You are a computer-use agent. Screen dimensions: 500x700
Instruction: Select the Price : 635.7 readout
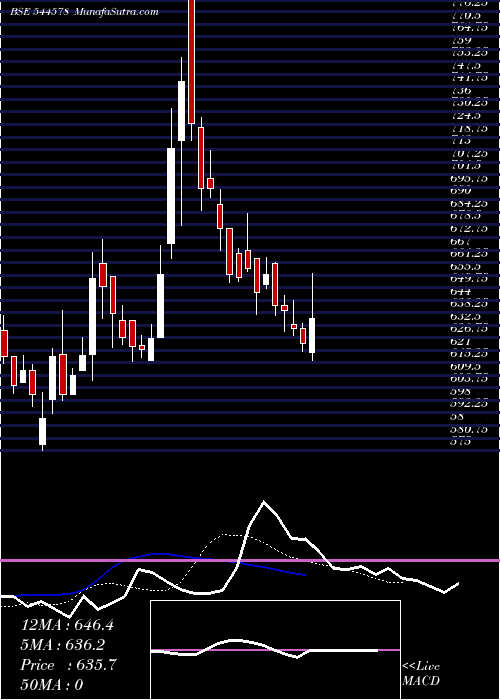pos(68,665)
